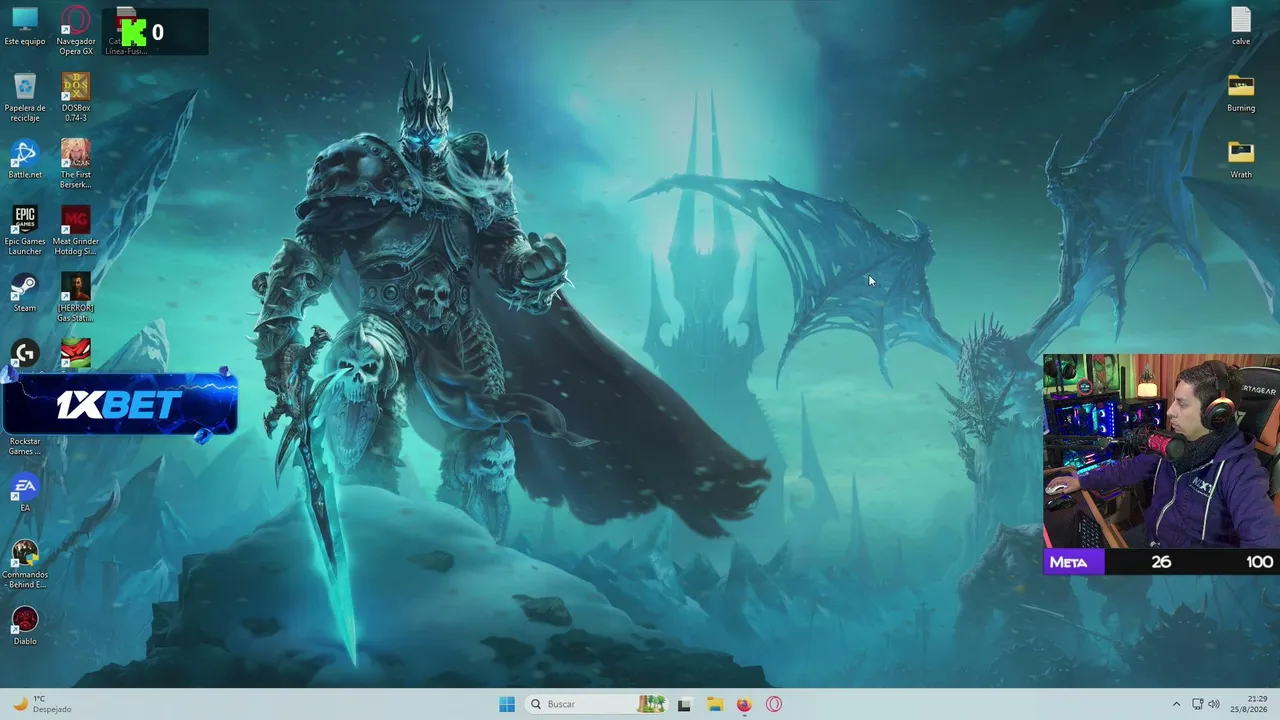The width and height of the screenshot is (1280, 720).
Task: Open the Este equipo desktop icon
Action: pyautogui.click(x=25, y=27)
